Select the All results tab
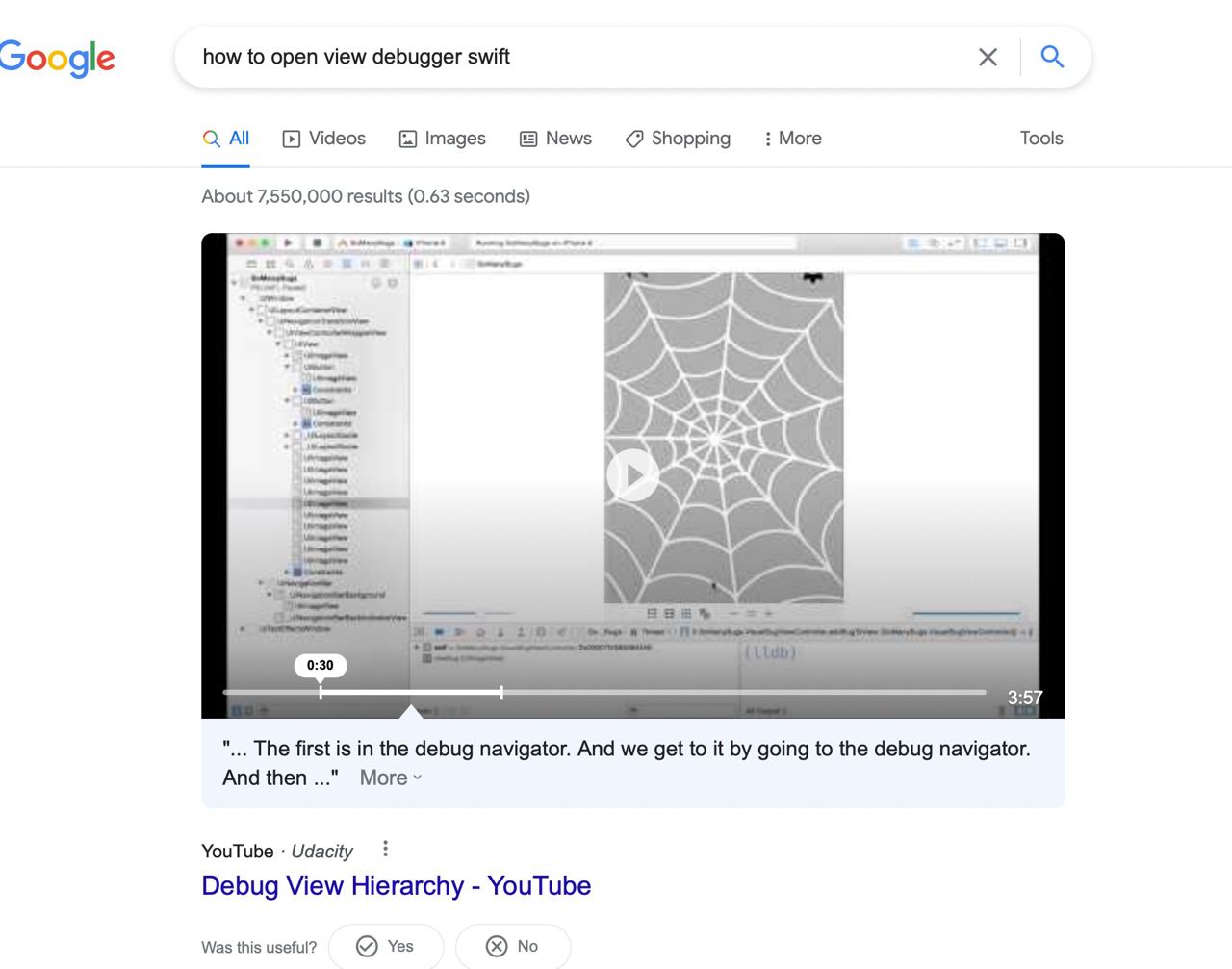 pos(226,139)
